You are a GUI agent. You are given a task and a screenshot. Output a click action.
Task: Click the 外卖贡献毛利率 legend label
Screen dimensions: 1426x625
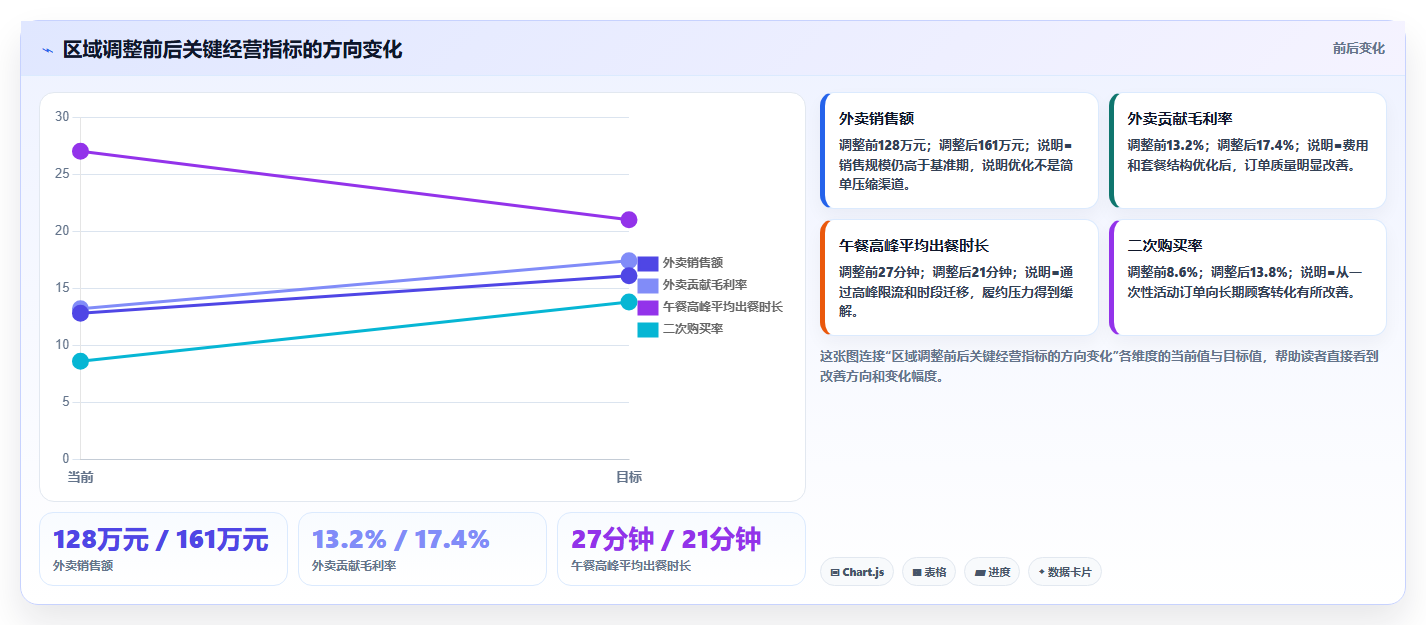pyautogui.click(x=704, y=285)
